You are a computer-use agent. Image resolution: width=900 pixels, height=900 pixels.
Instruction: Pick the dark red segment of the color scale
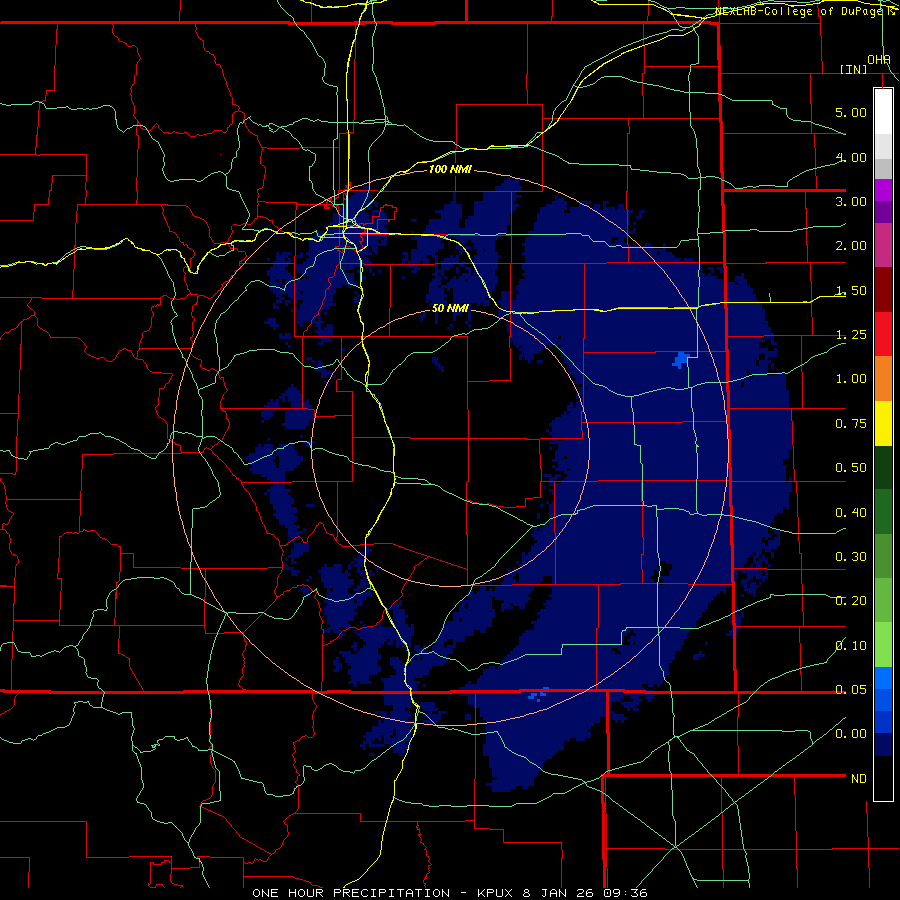[883, 290]
